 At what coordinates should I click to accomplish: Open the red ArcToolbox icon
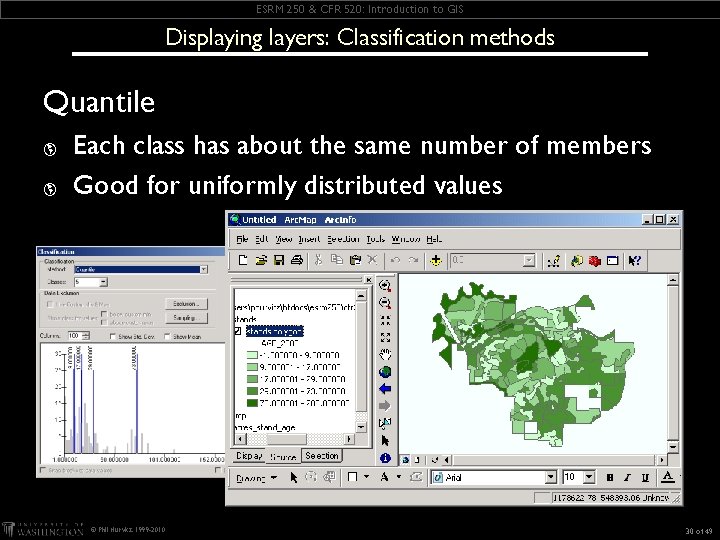tap(595, 261)
